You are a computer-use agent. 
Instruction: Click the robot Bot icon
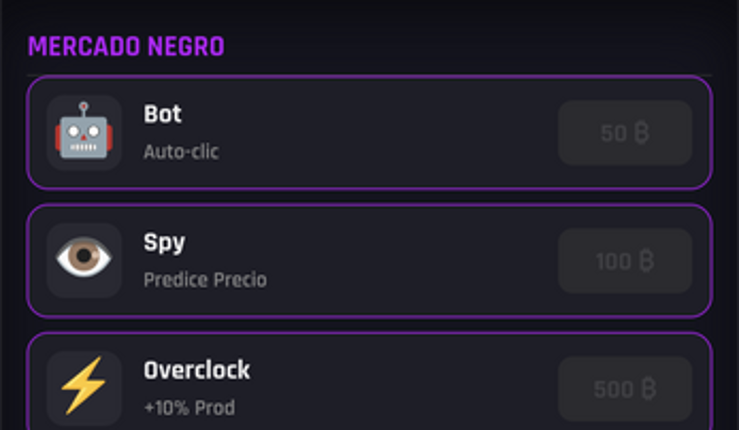click(84, 132)
